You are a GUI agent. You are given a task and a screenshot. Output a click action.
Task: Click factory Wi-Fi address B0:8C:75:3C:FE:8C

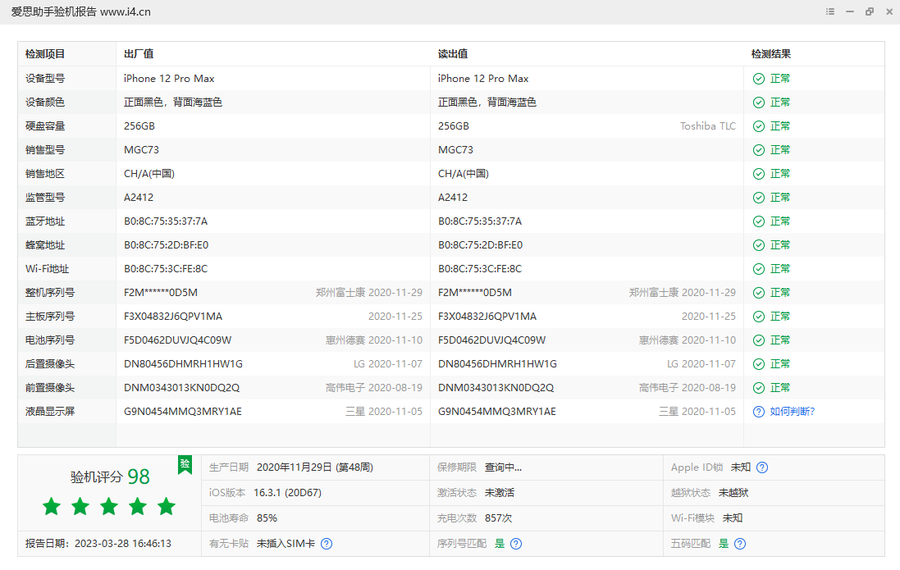166,269
